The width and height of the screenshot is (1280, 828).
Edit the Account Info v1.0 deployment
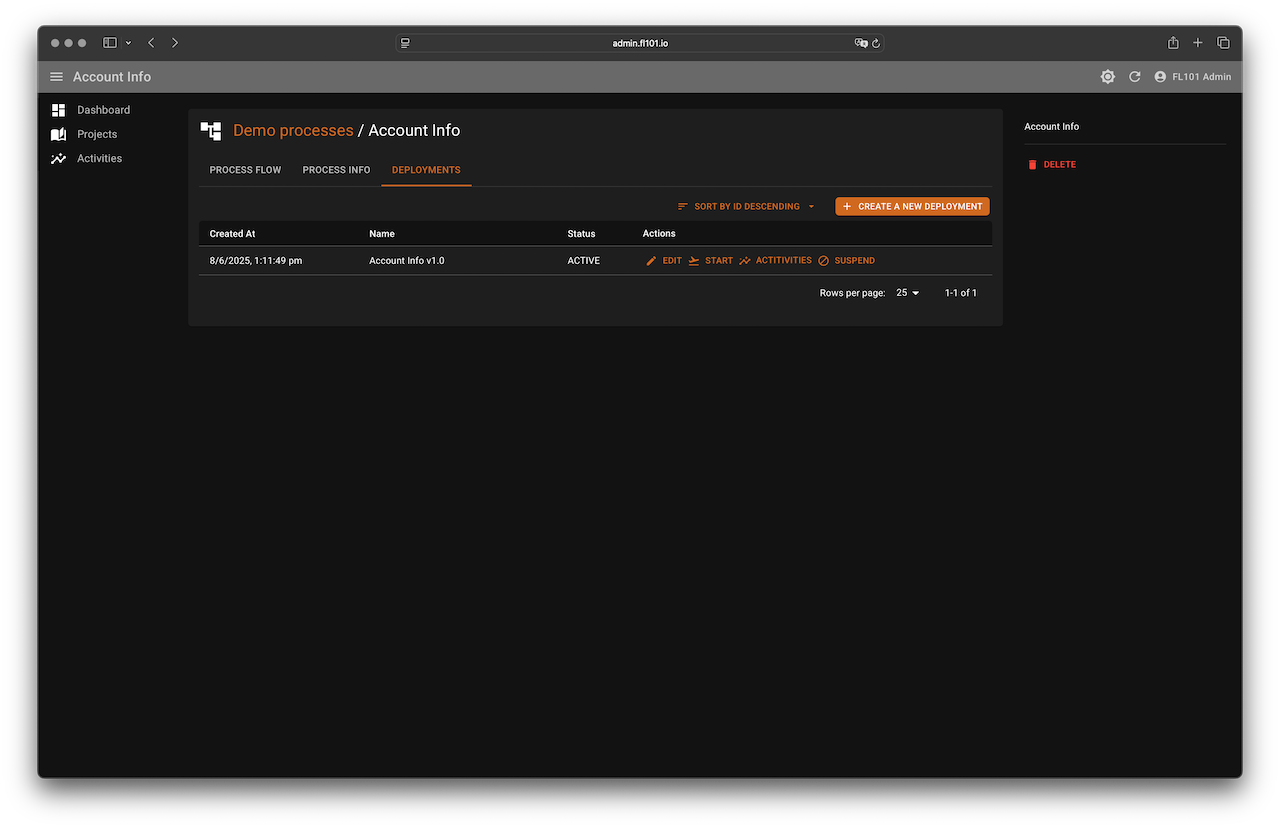tap(664, 261)
